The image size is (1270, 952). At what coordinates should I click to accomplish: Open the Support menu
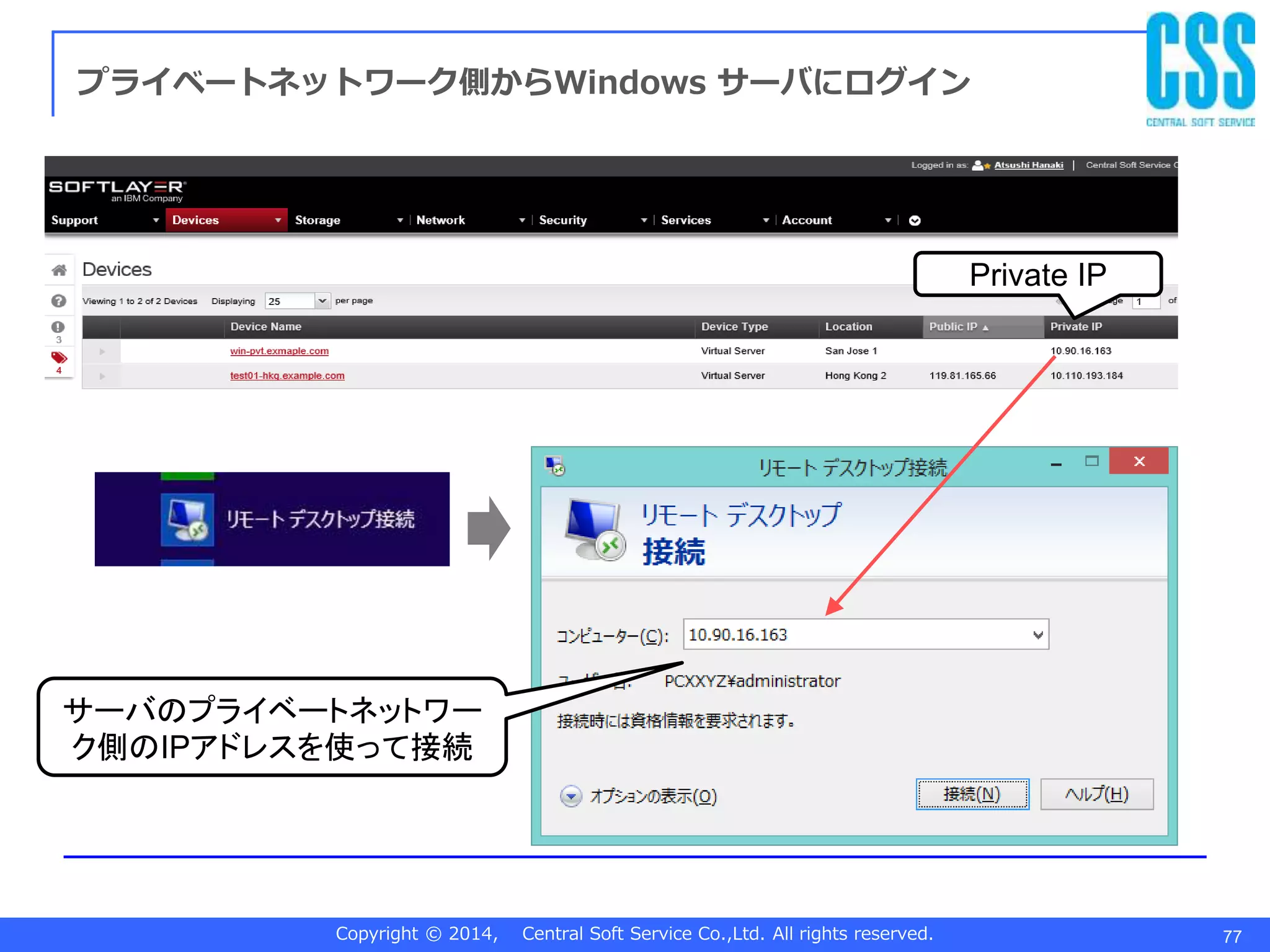pyautogui.click(x=74, y=221)
